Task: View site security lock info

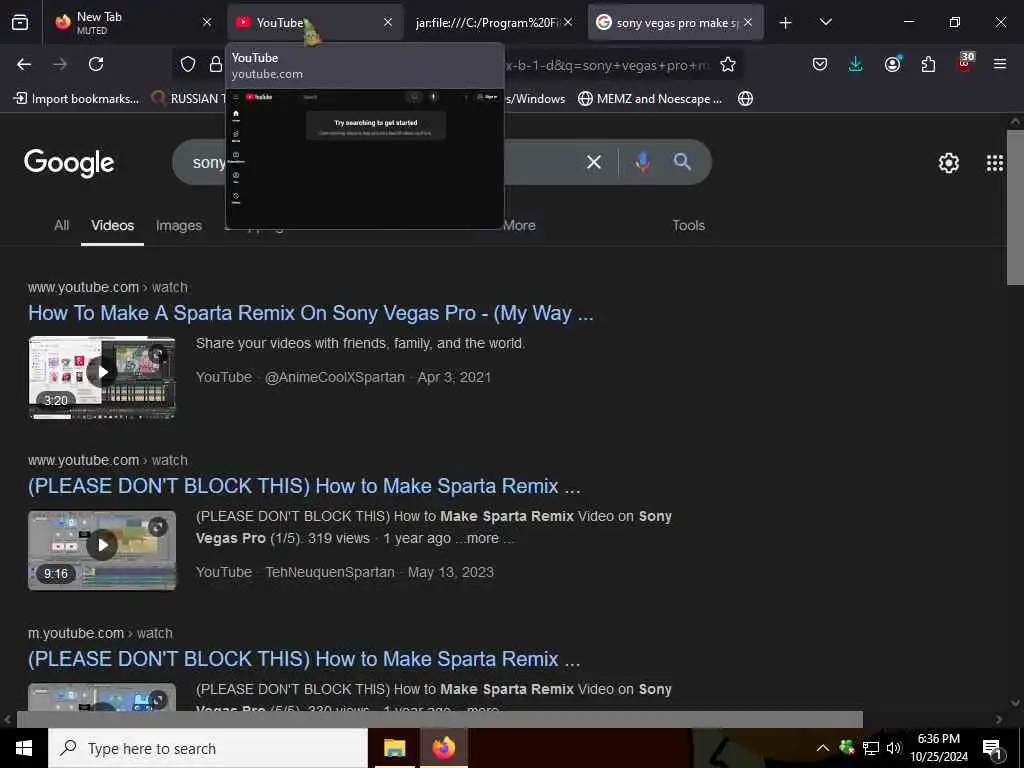Action: click(x=216, y=64)
